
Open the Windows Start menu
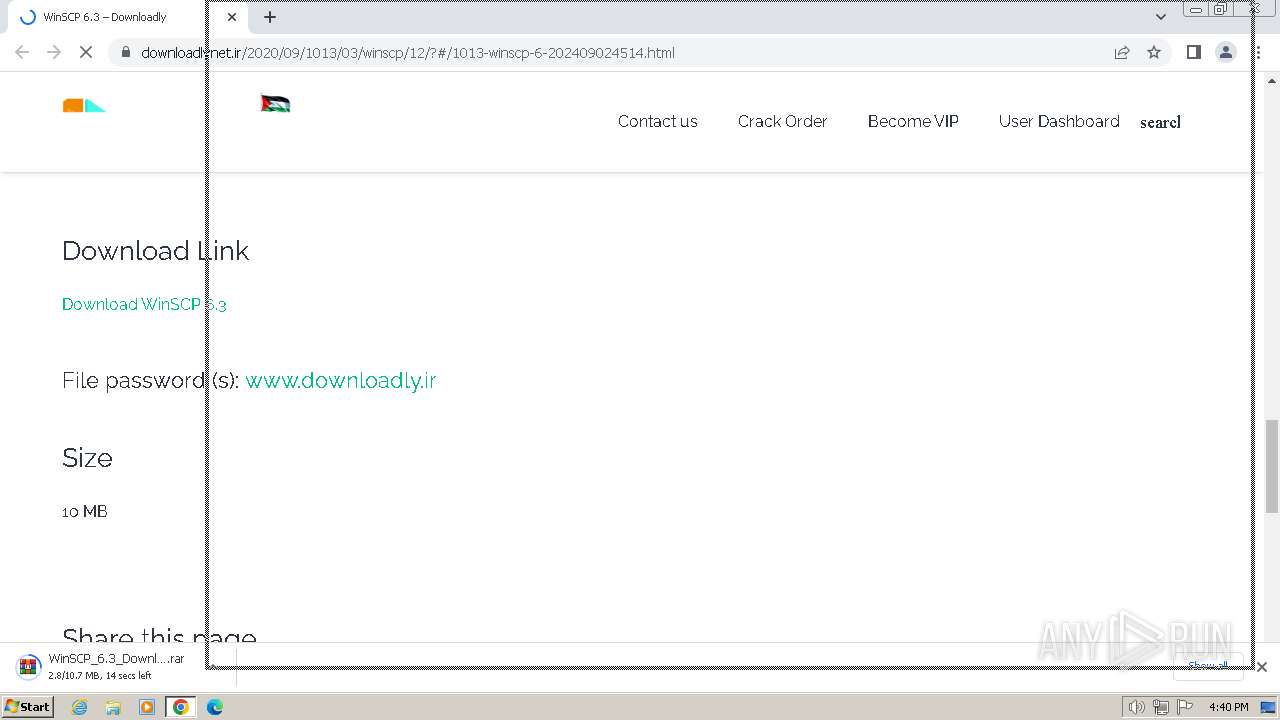(28, 706)
